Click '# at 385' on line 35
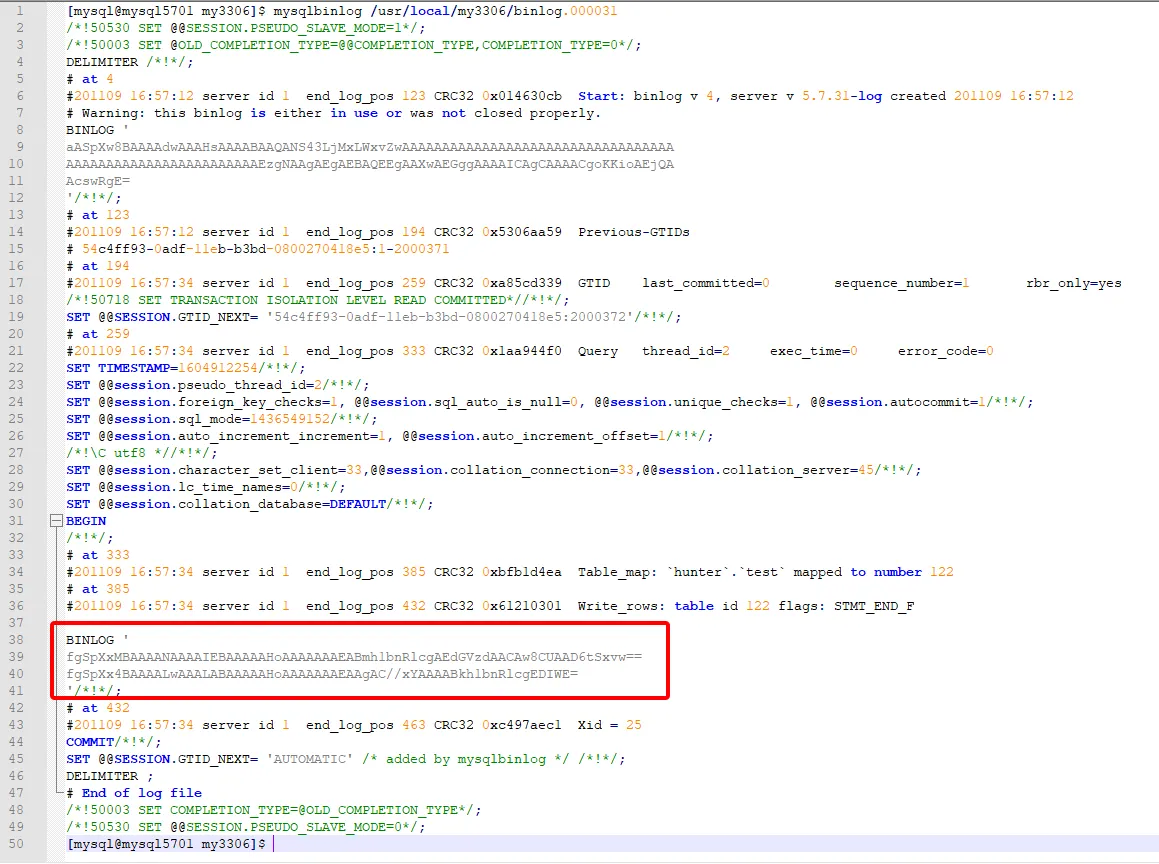This screenshot has height=864, width=1159. pyautogui.click(x=98, y=589)
